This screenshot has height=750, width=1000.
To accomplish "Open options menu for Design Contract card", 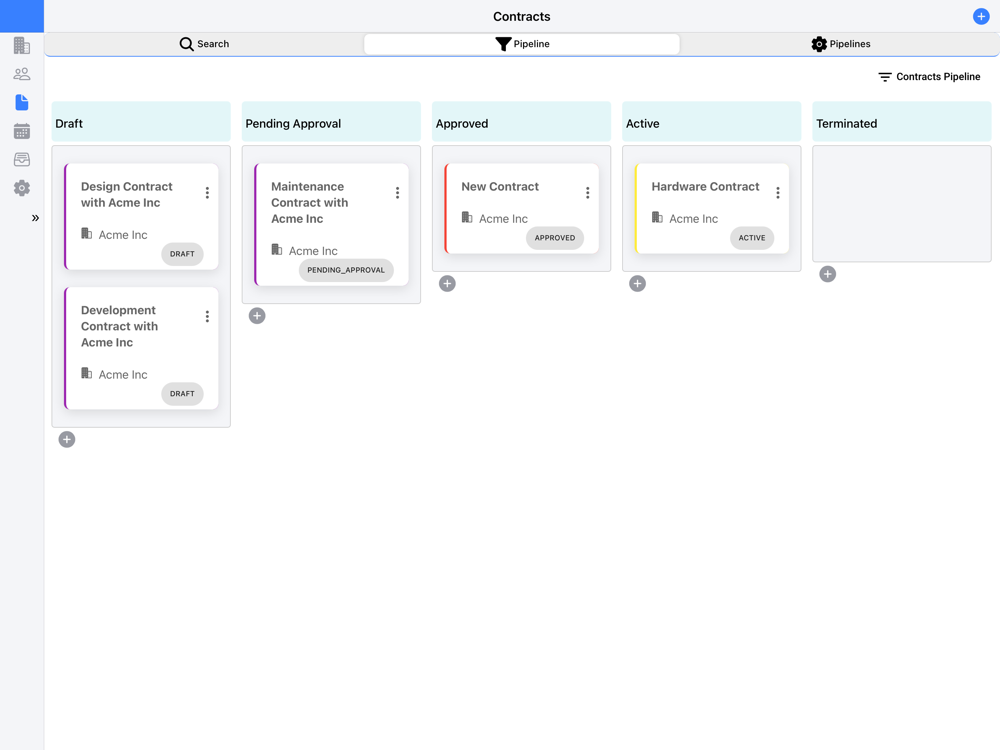I will click(207, 193).
